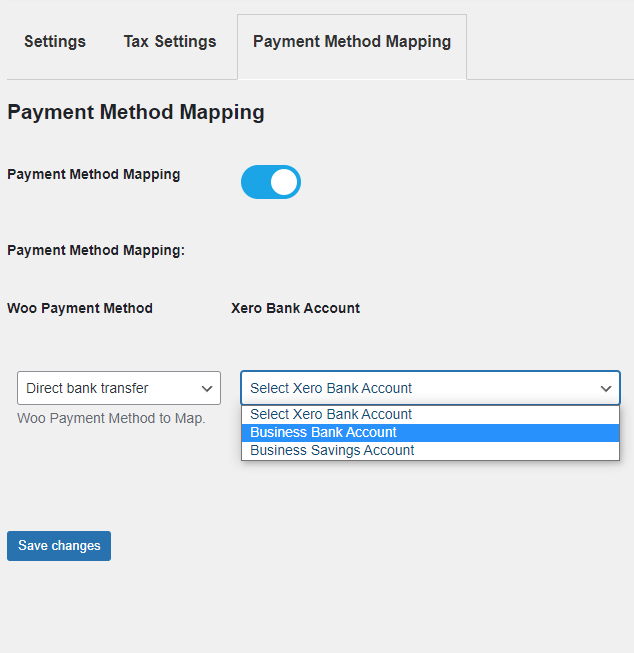
Task: Click the Woo Payment Method column heading
Action: click(x=80, y=308)
